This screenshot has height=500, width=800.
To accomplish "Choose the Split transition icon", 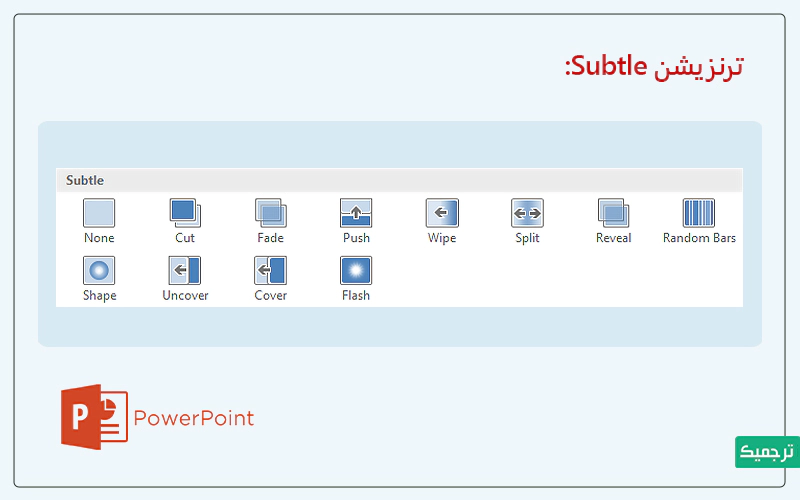I will point(528,213).
